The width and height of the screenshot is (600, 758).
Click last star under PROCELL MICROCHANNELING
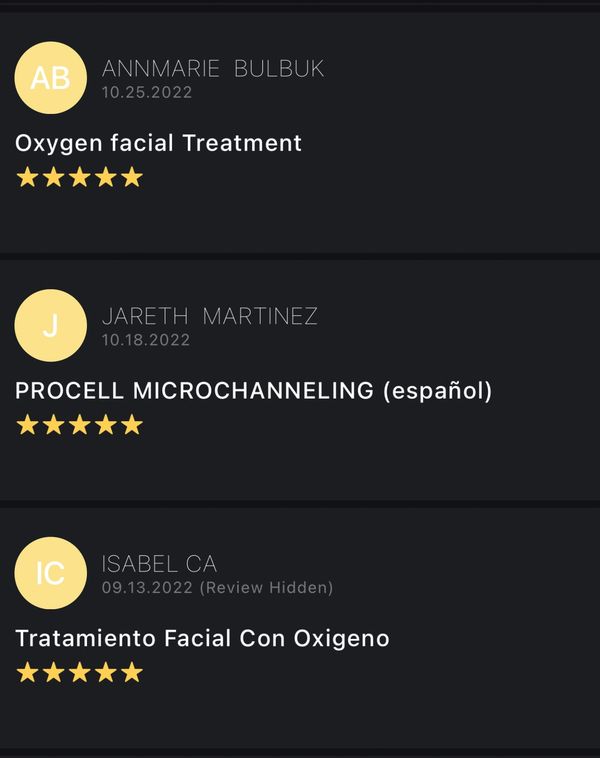pos(132,425)
